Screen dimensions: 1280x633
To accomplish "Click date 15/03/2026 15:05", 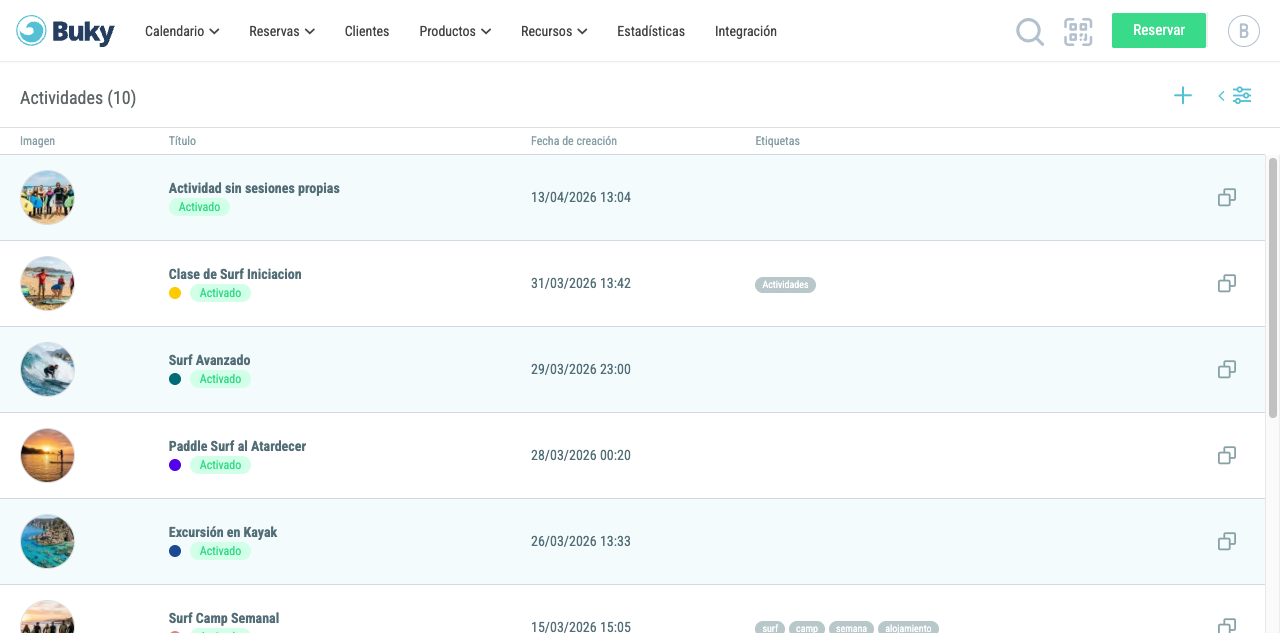I will click(x=581, y=627).
